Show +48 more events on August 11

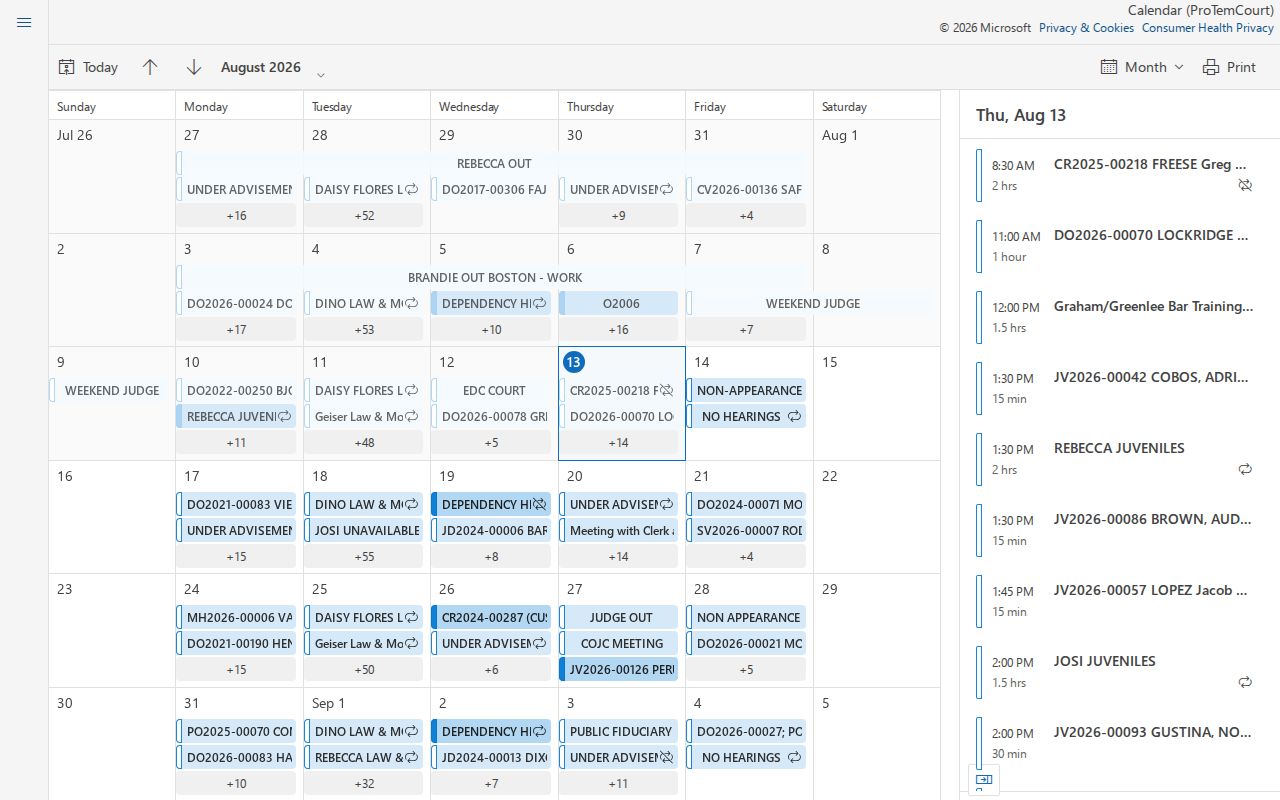click(364, 443)
